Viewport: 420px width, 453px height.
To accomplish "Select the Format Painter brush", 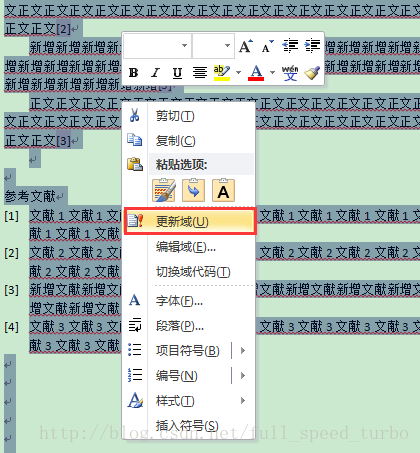I will click(x=312, y=73).
